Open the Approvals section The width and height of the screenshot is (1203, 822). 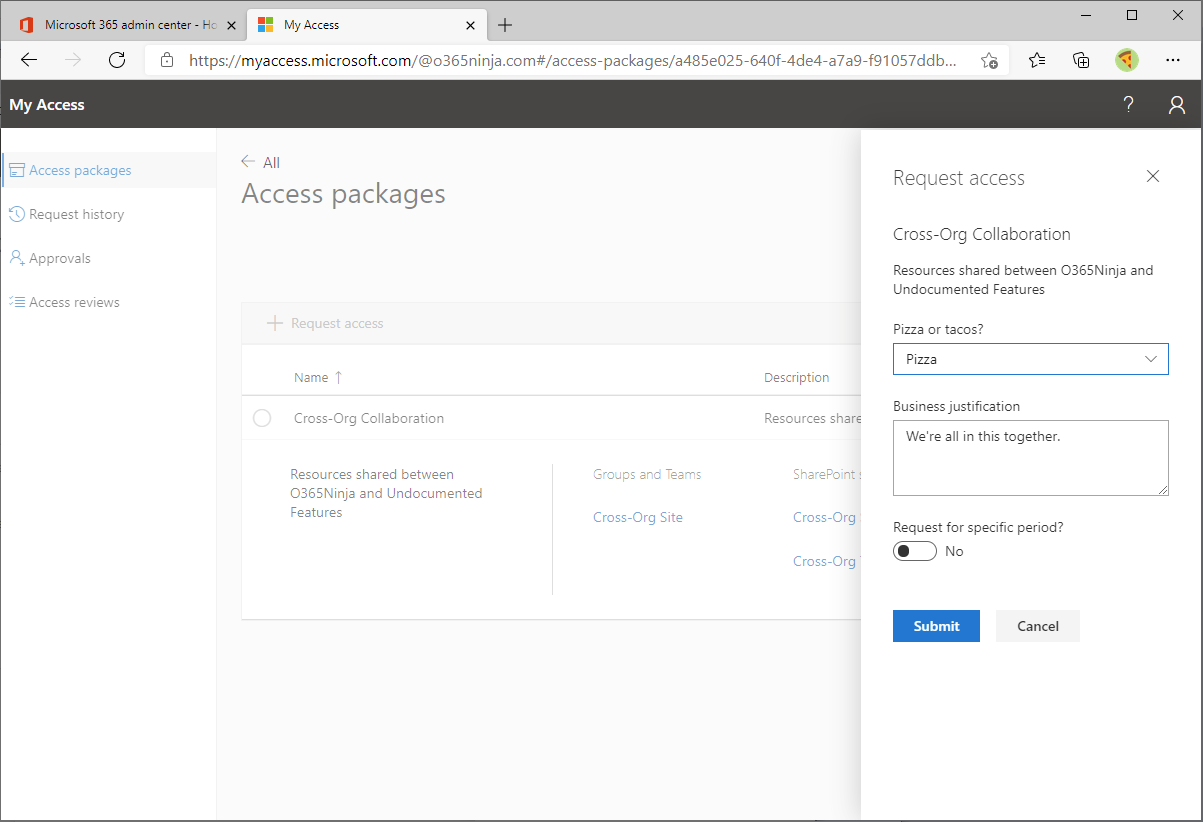[57, 257]
